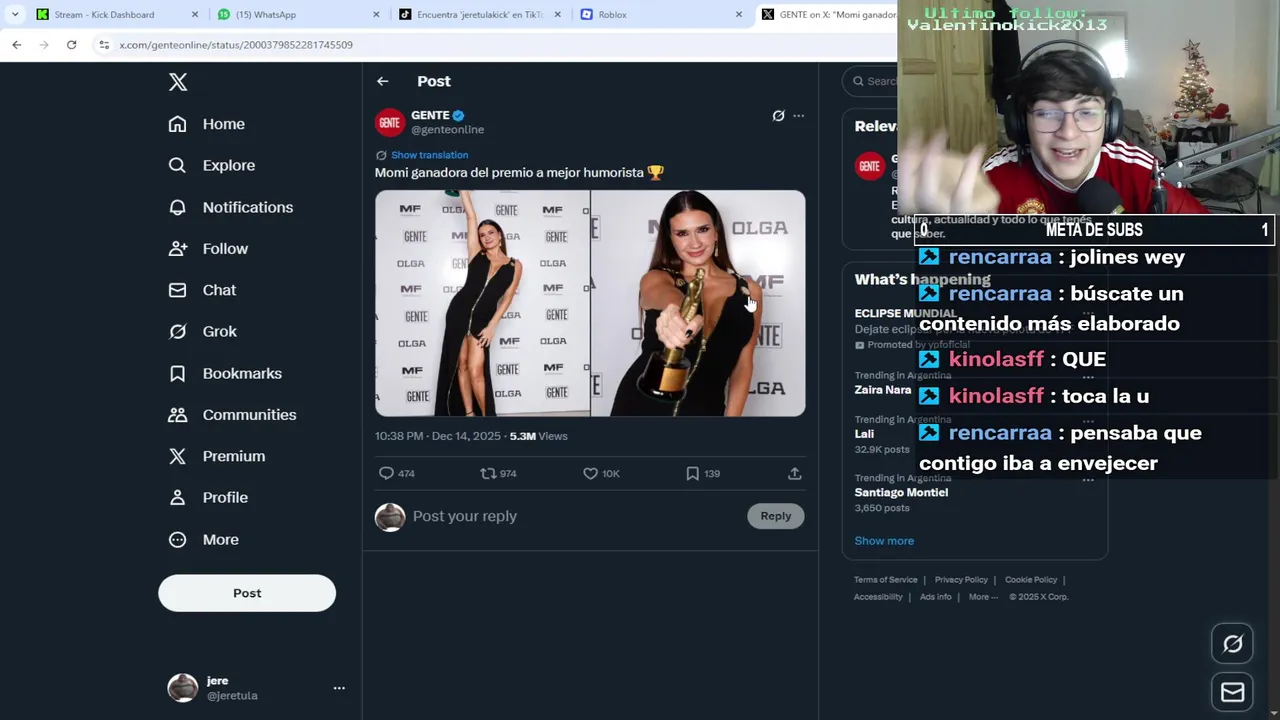
Task: Open Communities
Action: pyautogui.click(x=232, y=414)
